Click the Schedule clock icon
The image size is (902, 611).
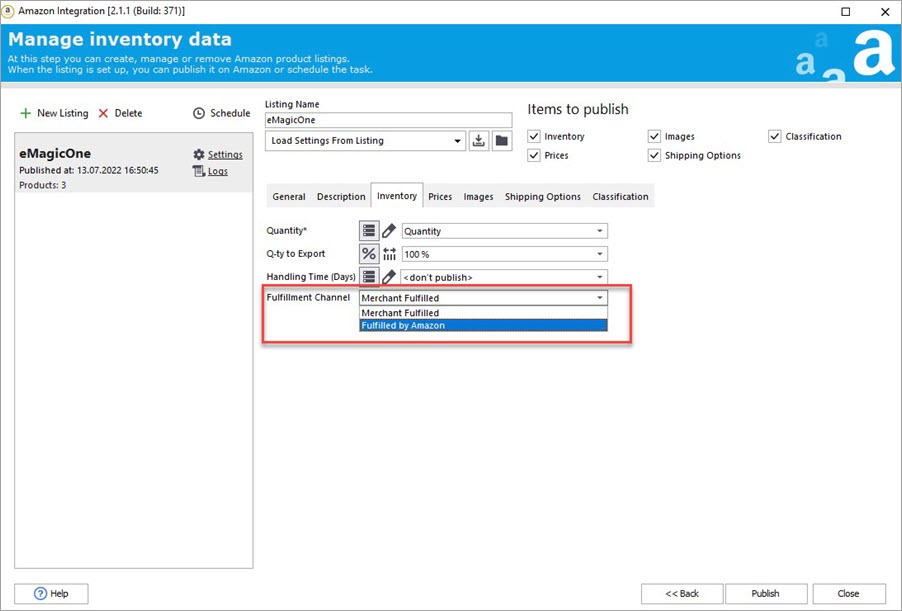coord(198,113)
